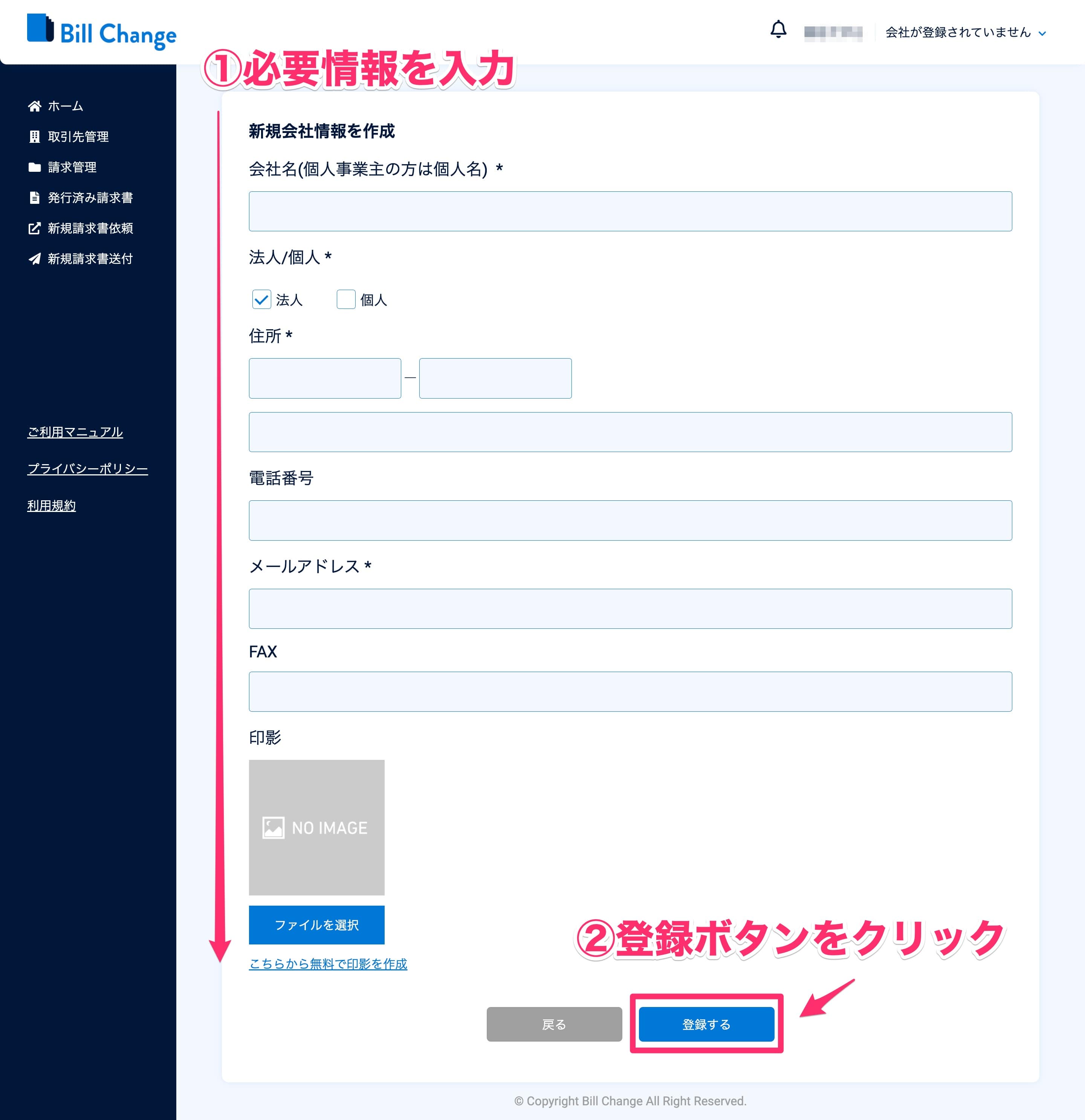1085x1120 pixels.
Task: Focus the 電話番号 input field
Action: (x=630, y=521)
